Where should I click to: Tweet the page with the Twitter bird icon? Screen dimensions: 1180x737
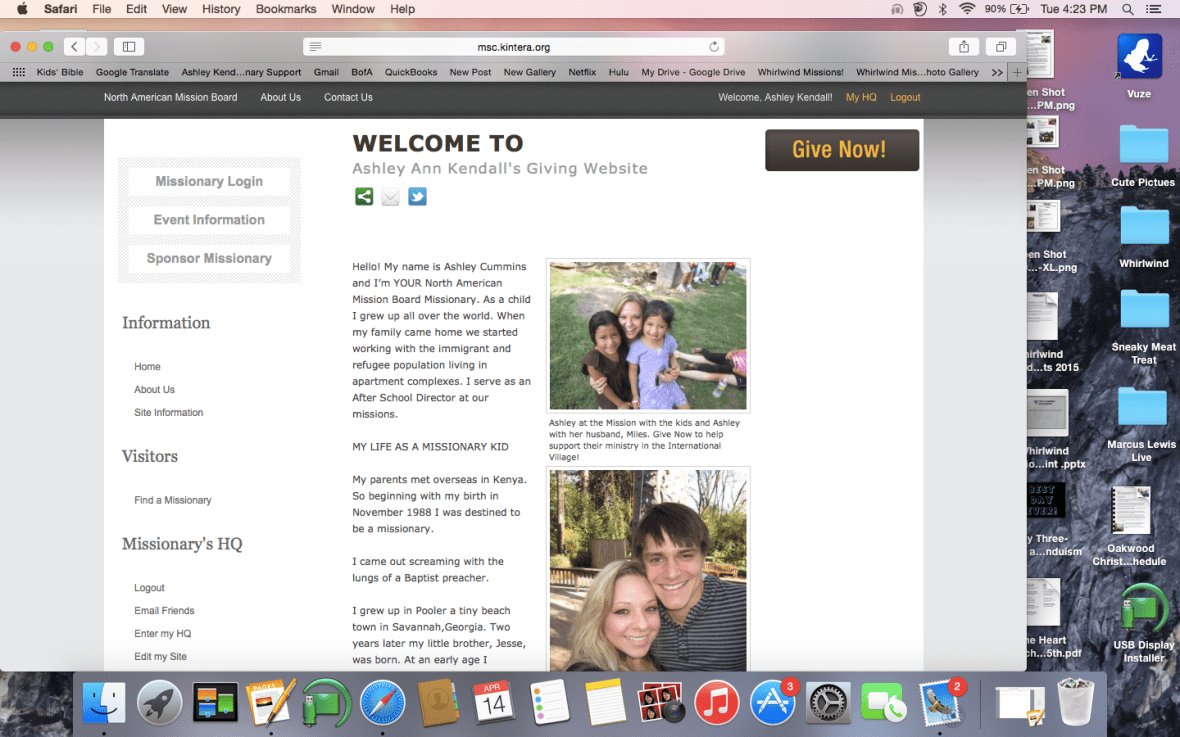tap(416, 196)
